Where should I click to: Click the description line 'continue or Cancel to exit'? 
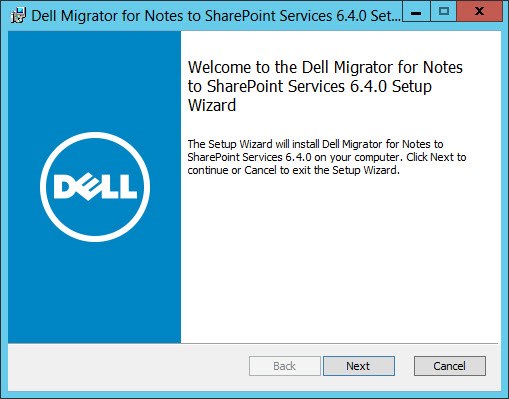click(x=293, y=170)
